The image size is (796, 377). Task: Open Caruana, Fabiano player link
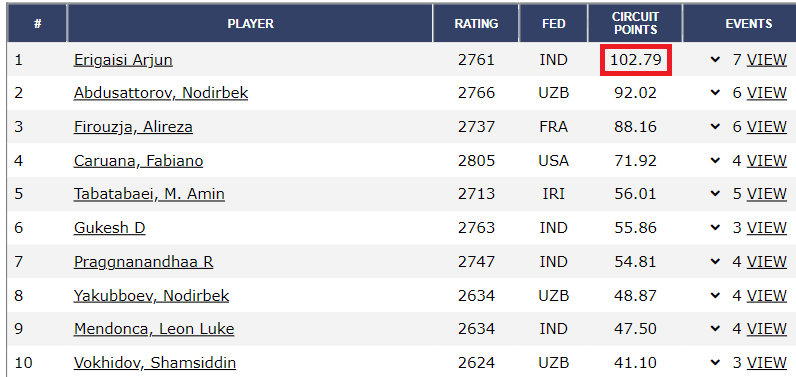click(x=139, y=161)
